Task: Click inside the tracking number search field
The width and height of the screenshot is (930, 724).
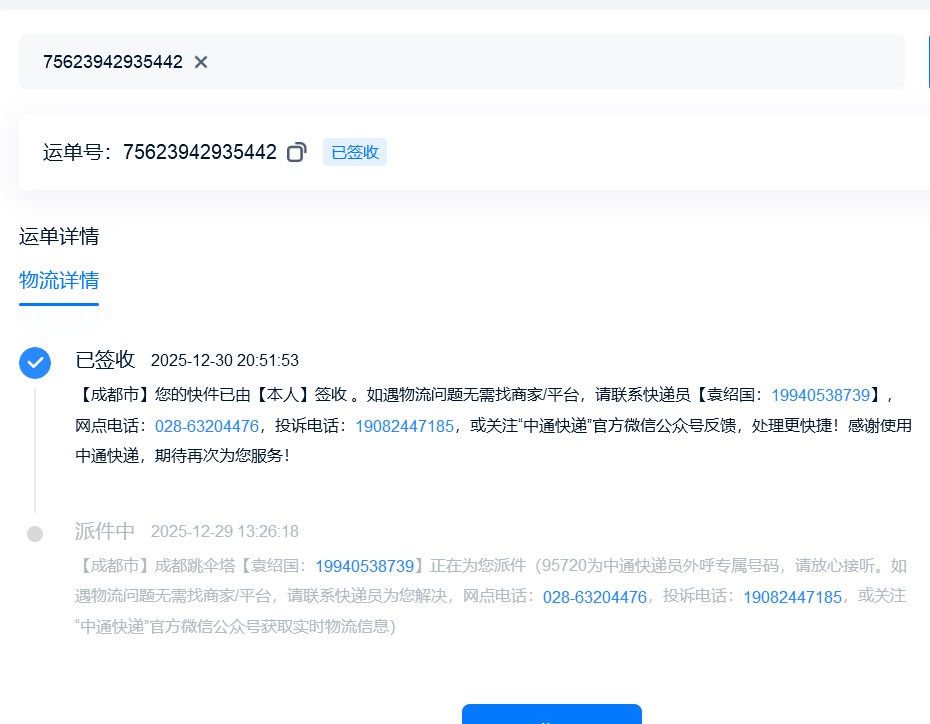Action: (x=500, y=62)
